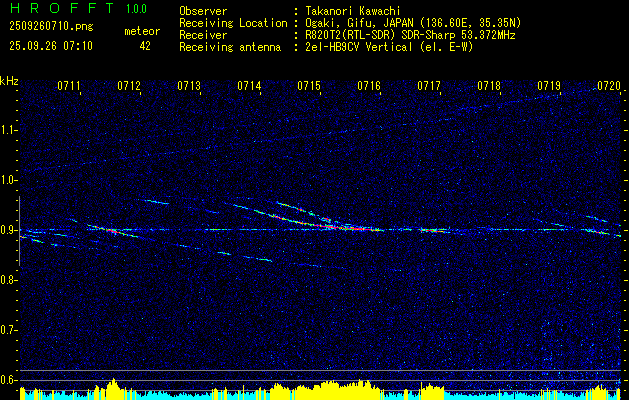The image size is (629, 400).
Task: Click the date stamp 25.09.26 07:10
Action: point(51,46)
